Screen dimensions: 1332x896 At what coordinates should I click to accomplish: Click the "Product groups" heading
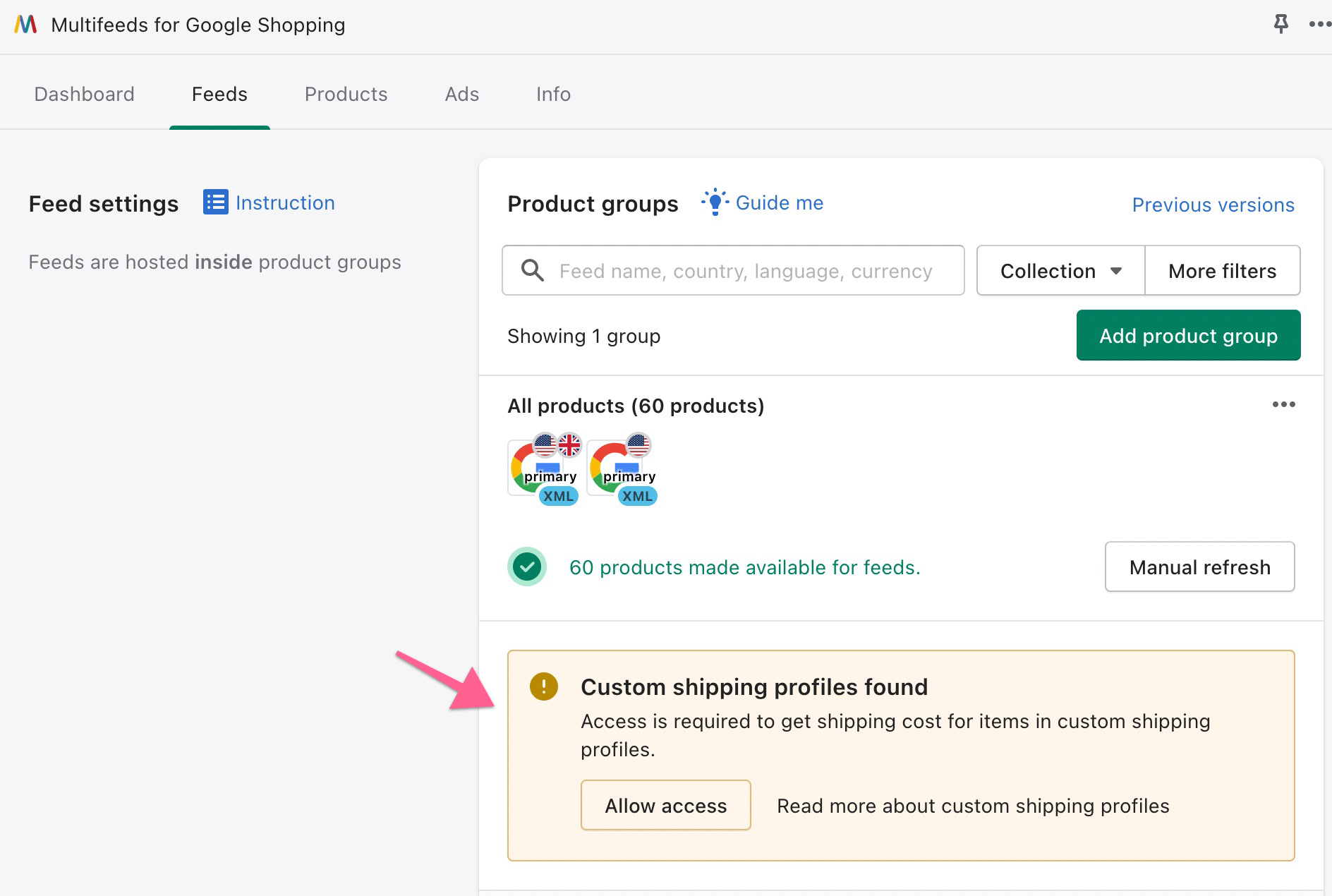[593, 204]
